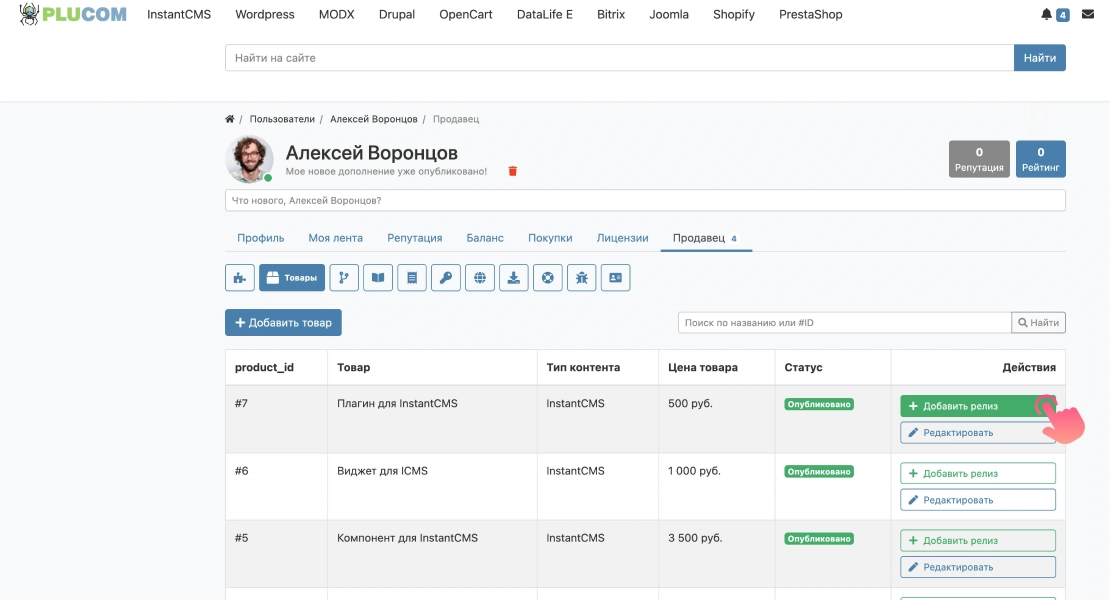This screenshot has width=1110, height=600.
Task: Open the key licenses section
Action: pyautogui.click(x=446, y=277)
